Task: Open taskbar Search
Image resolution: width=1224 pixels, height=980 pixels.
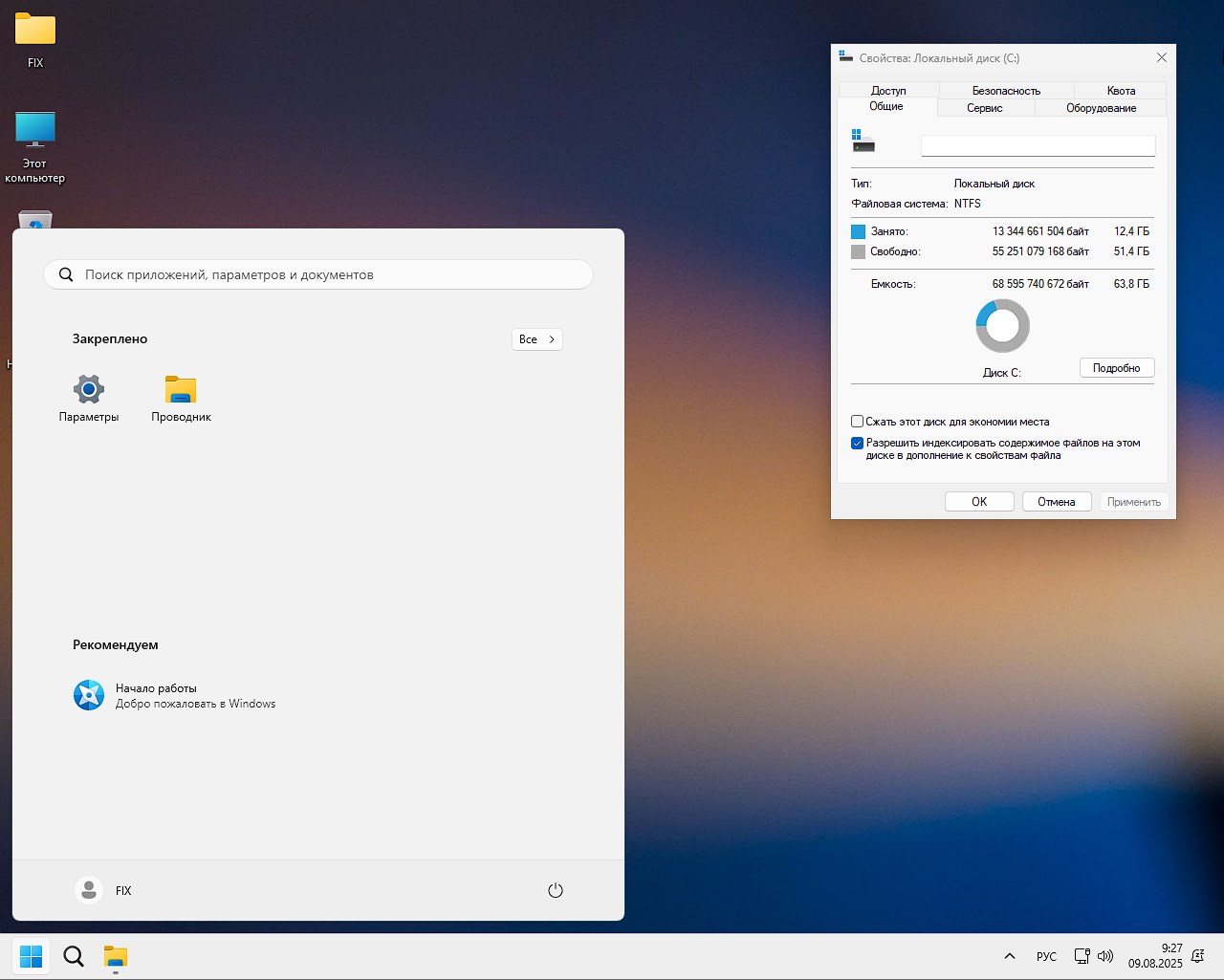Action: point(74,956)
